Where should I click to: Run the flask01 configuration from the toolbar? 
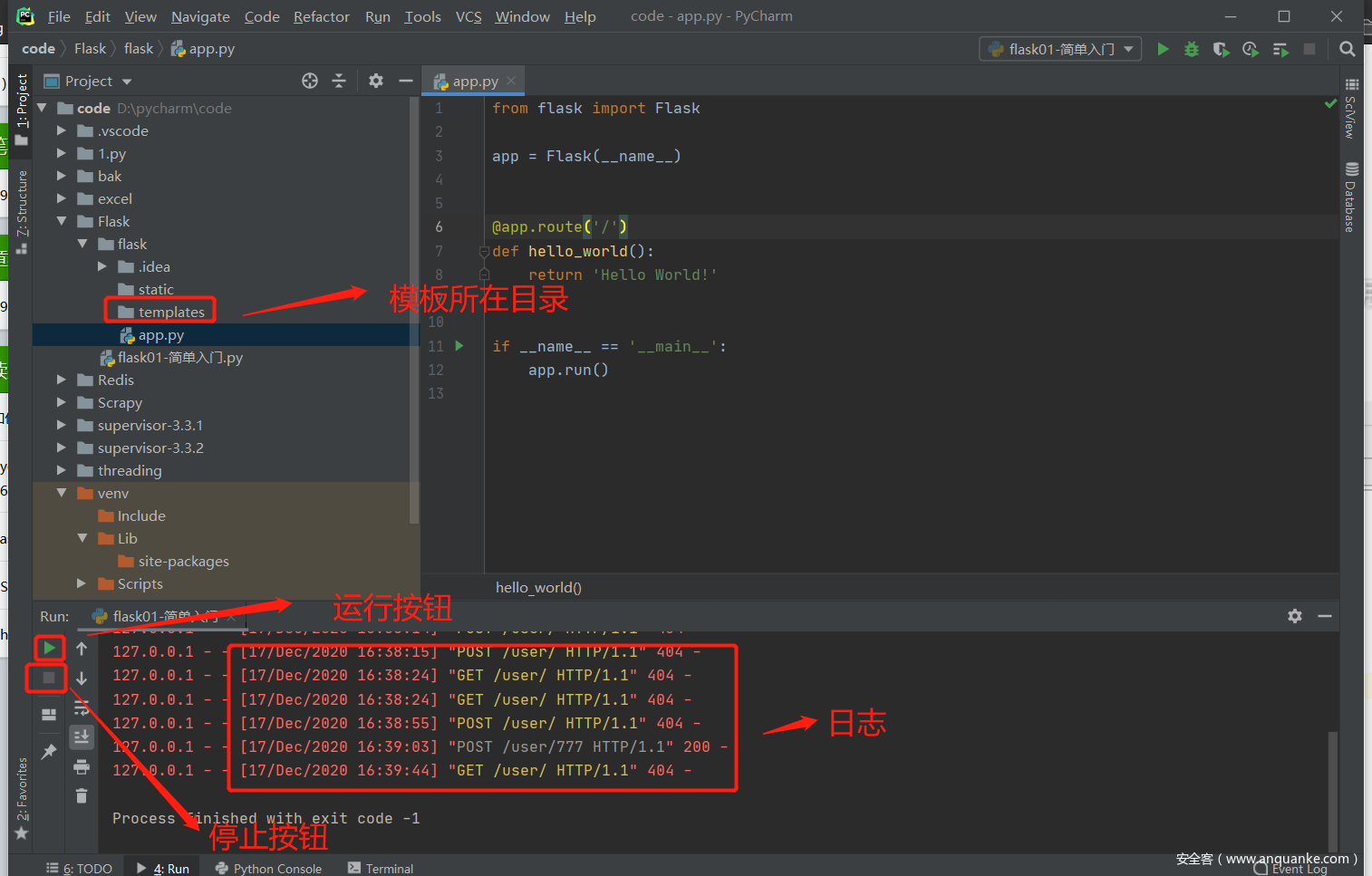1163,49
